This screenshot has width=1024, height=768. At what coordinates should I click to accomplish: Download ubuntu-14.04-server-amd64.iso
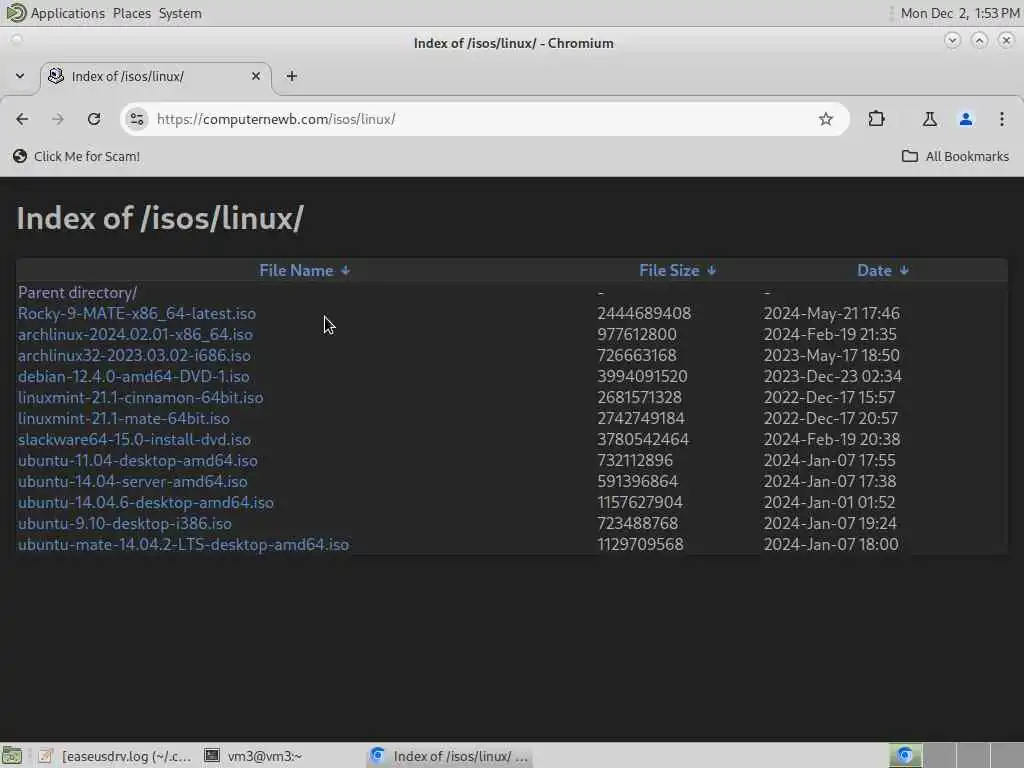pyautogui.click(x=133, y=481)
